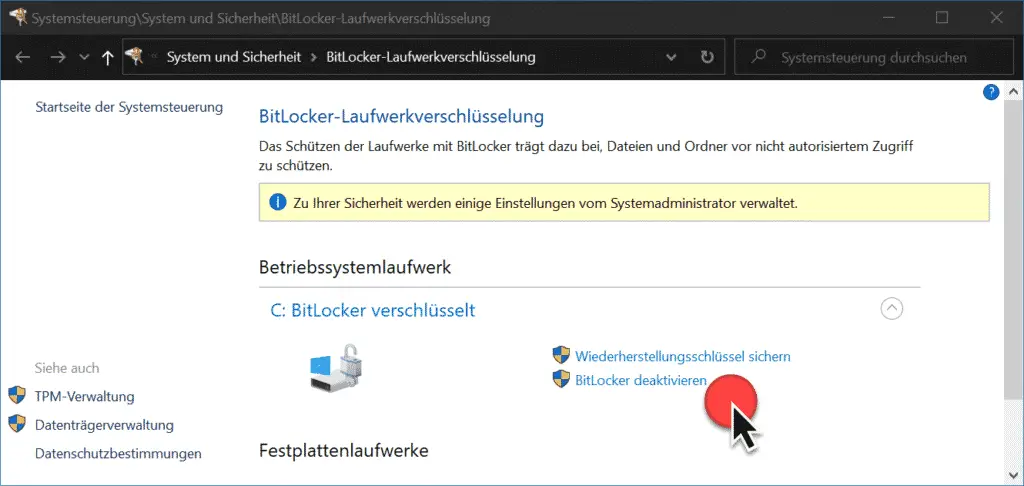Select BitLocker-Laufwerkverschlüsselung breadcrumb
Image resolution: width=1024 pixels, height=486 pixels.
pyautogui.click(x=430, y=57)
